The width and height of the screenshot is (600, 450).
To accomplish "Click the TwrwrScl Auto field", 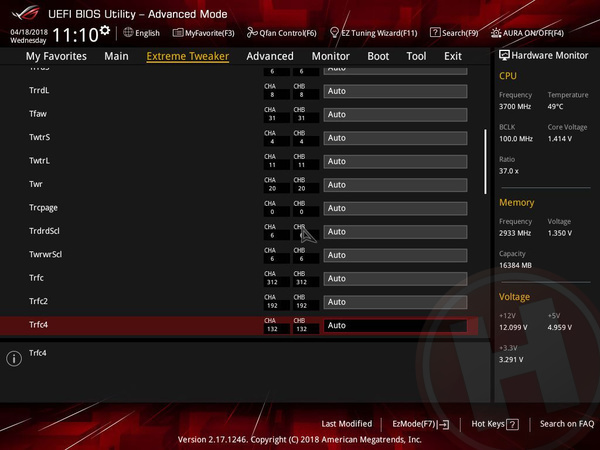I will click(x=395, y=255).
